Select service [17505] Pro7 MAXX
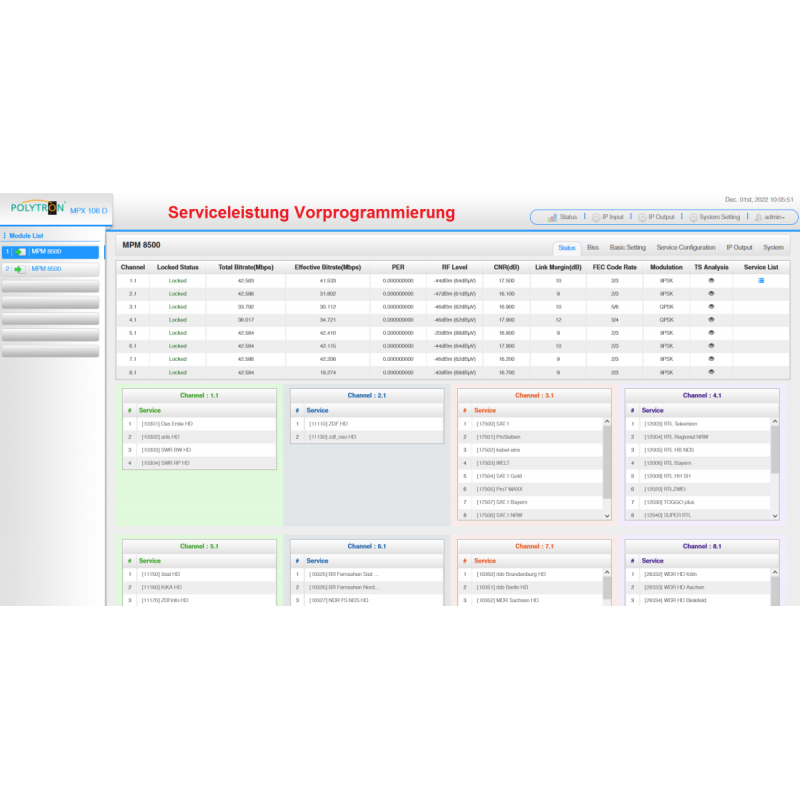Image resolution: width=800 pixels, height=800 pixels. pyautogui.click(x=531, y=489)
